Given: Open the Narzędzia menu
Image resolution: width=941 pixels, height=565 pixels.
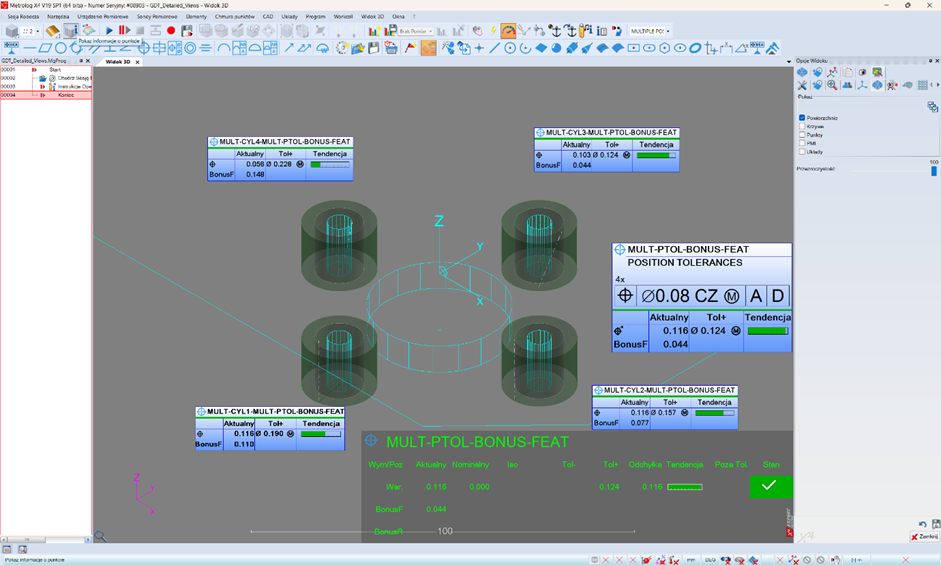Looking at the screenshot, I should [58, 16].
